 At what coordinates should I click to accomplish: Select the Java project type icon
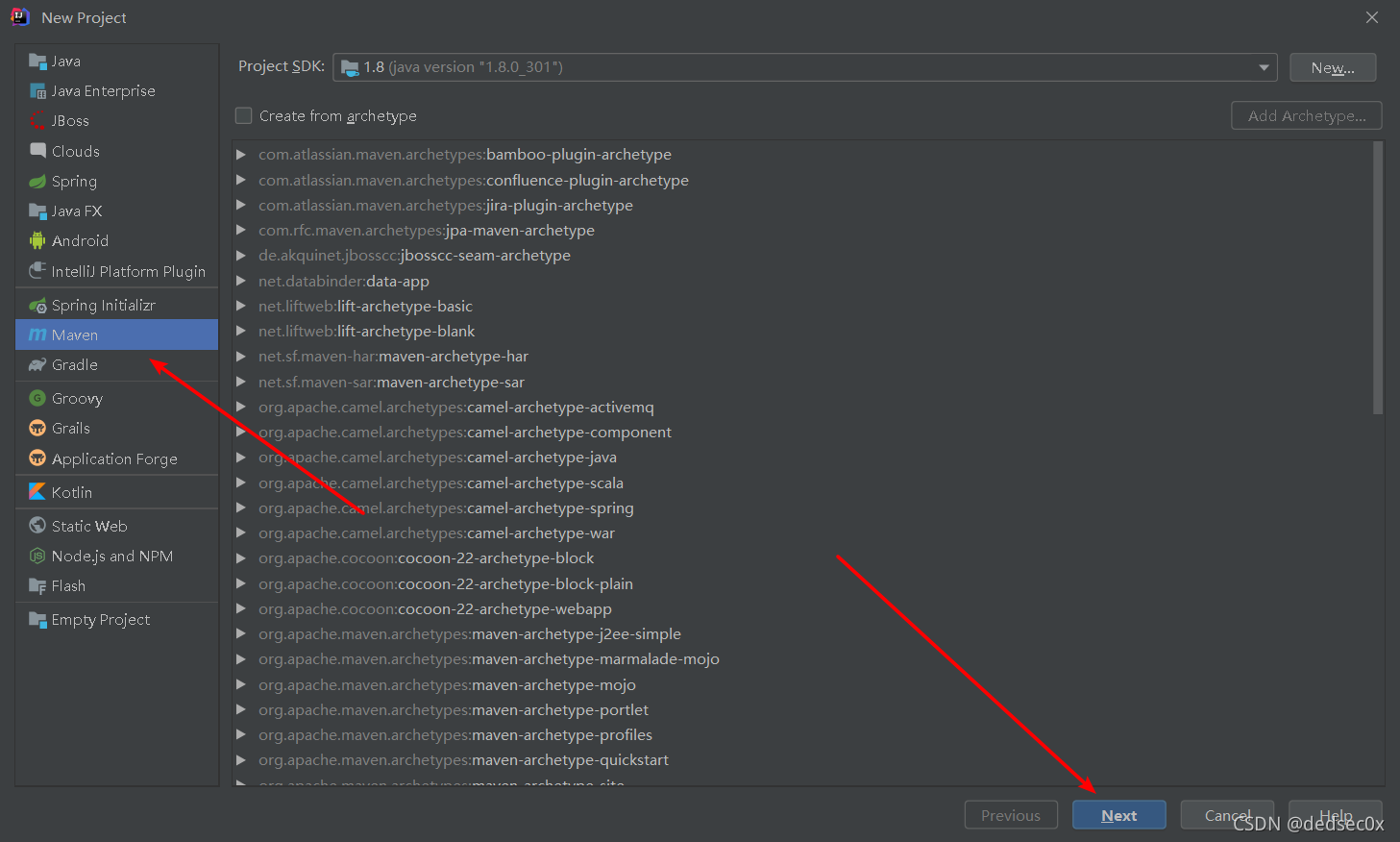pos(37,62)
